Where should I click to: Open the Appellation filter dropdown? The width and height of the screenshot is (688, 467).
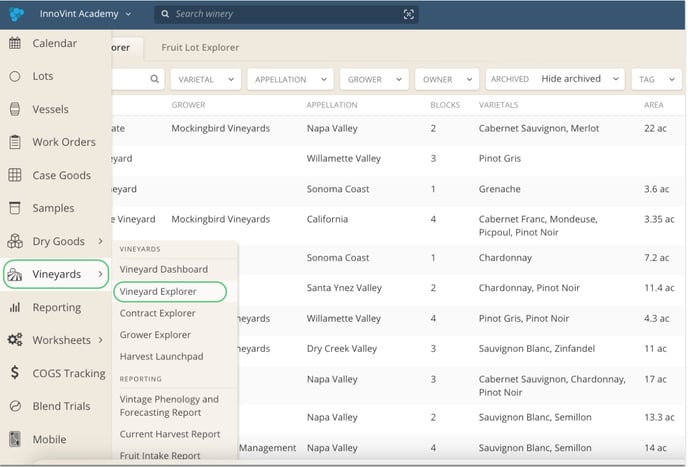pyautogui.click(x=290, y=79)
